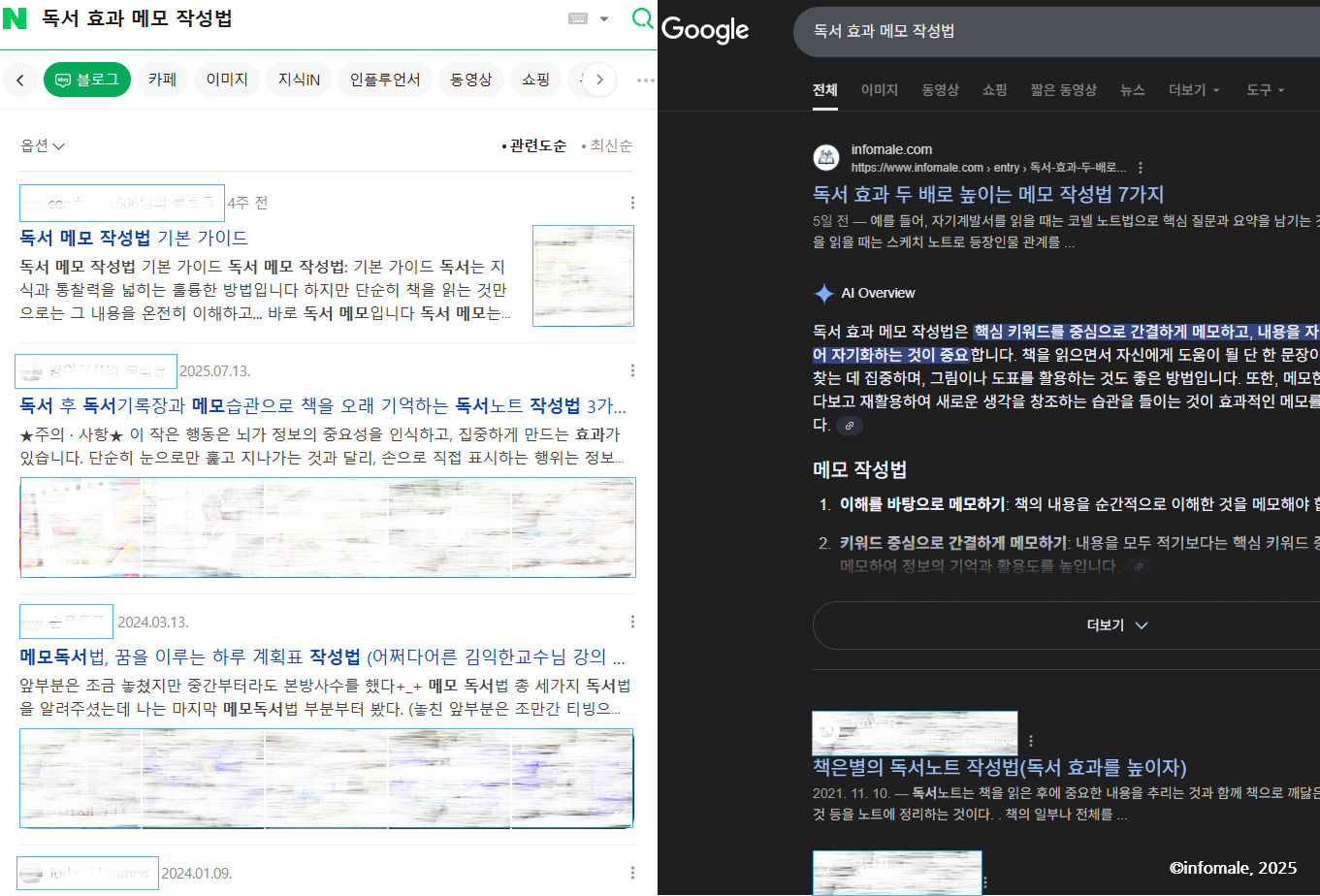1320x896 pixels.
Task: Click image strip under the 2024.03.13. post
Action: pyautogui.click(x=327, y=779)
